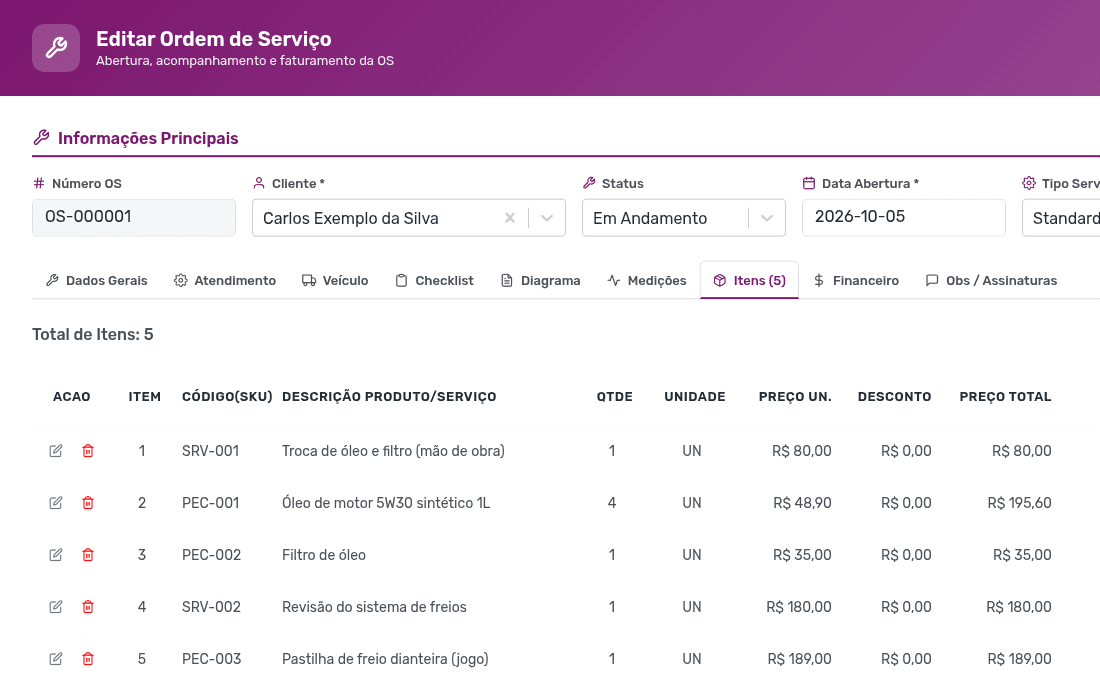Open the Tipo Serviço Standard combo box
The width and height of the screenshot is (1100, 700).
coord(1061,218)
